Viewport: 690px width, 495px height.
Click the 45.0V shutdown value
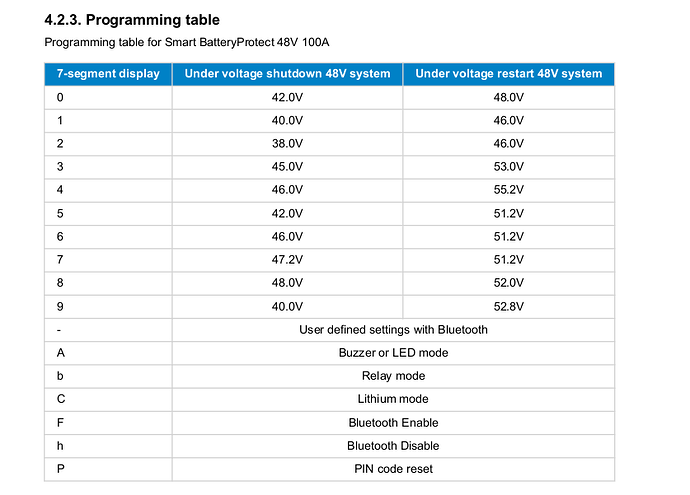[x=288, y=166]
